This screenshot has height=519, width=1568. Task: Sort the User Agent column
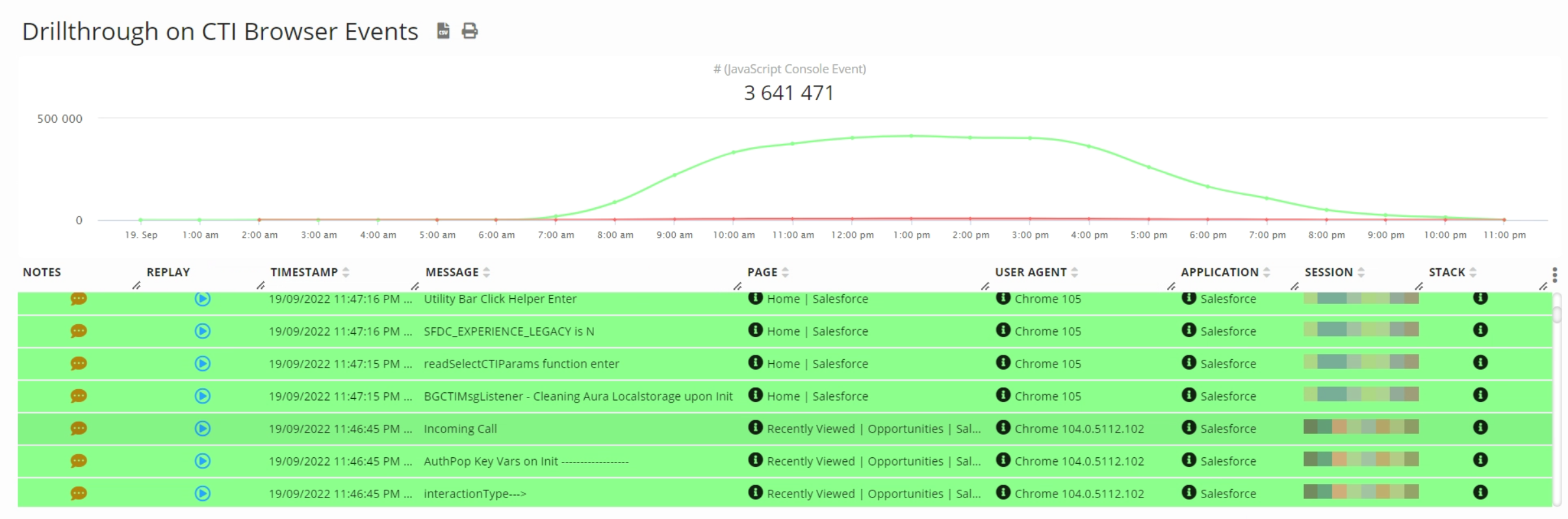[1074, 273]
